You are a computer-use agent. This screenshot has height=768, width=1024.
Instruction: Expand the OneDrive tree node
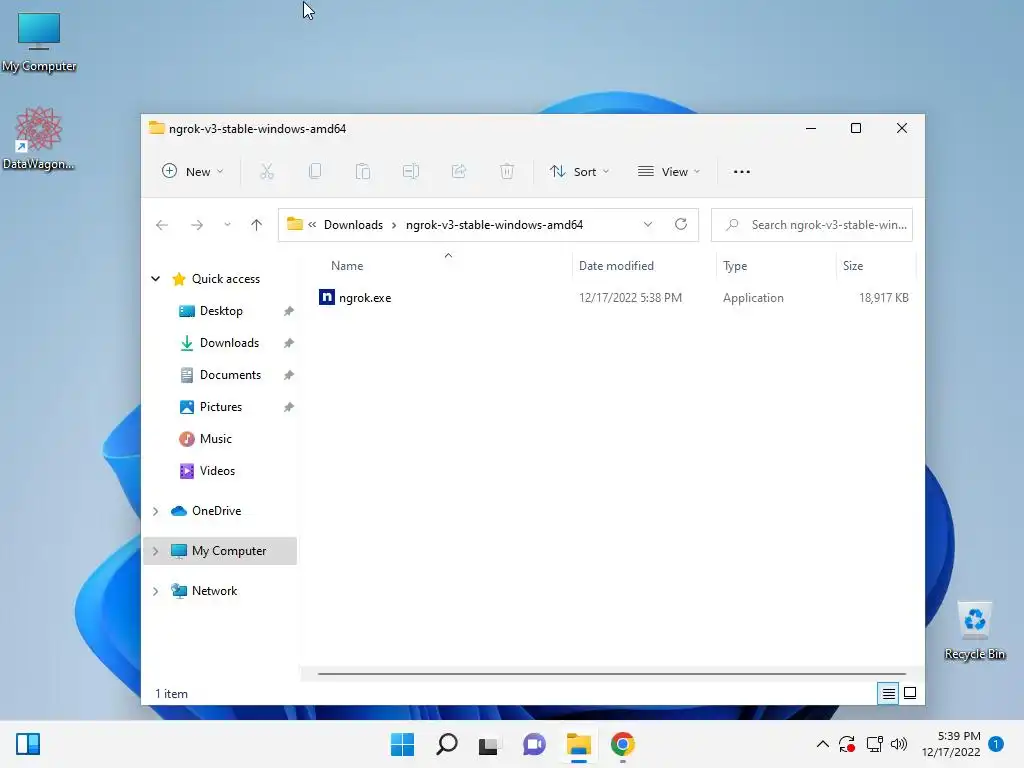(x=155, y=511)
